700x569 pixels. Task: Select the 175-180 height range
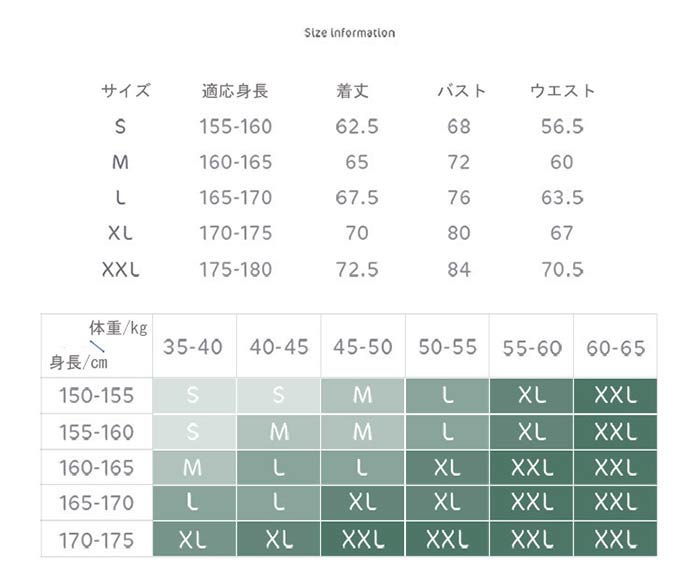pos(235,269)
